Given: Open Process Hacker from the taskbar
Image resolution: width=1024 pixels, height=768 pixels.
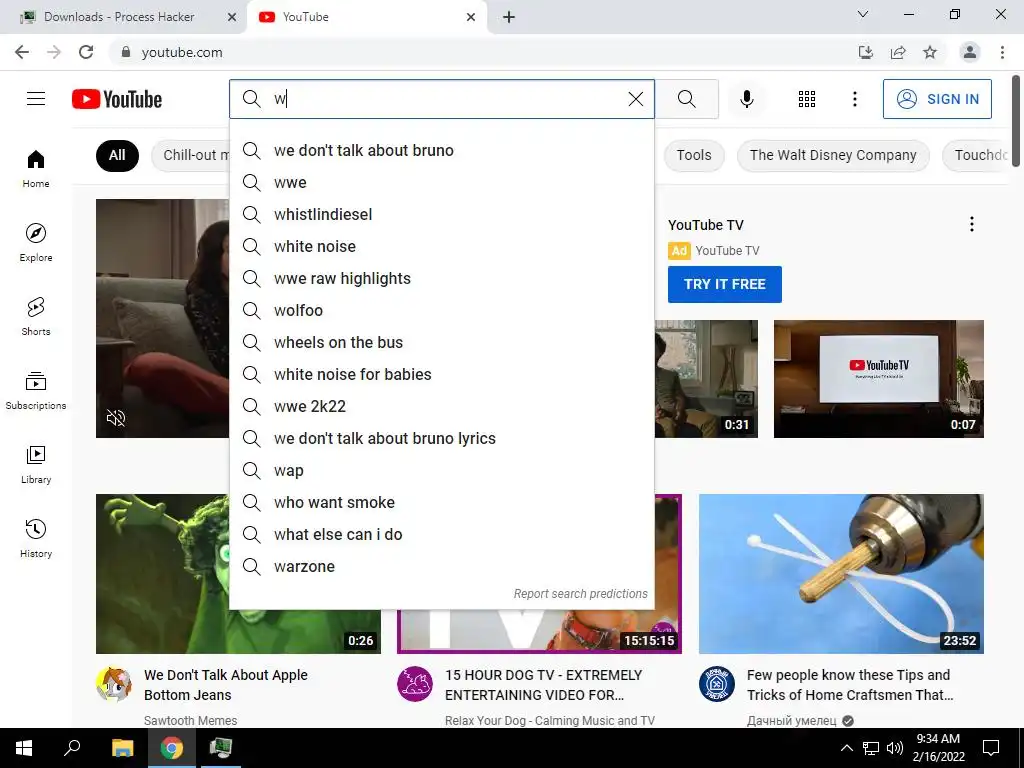Looking at the screenshot, I should click(x=221, y=748).
